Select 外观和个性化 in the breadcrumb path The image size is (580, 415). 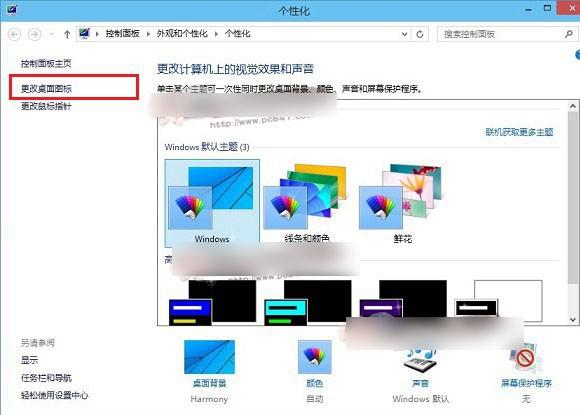coord(182,34)
